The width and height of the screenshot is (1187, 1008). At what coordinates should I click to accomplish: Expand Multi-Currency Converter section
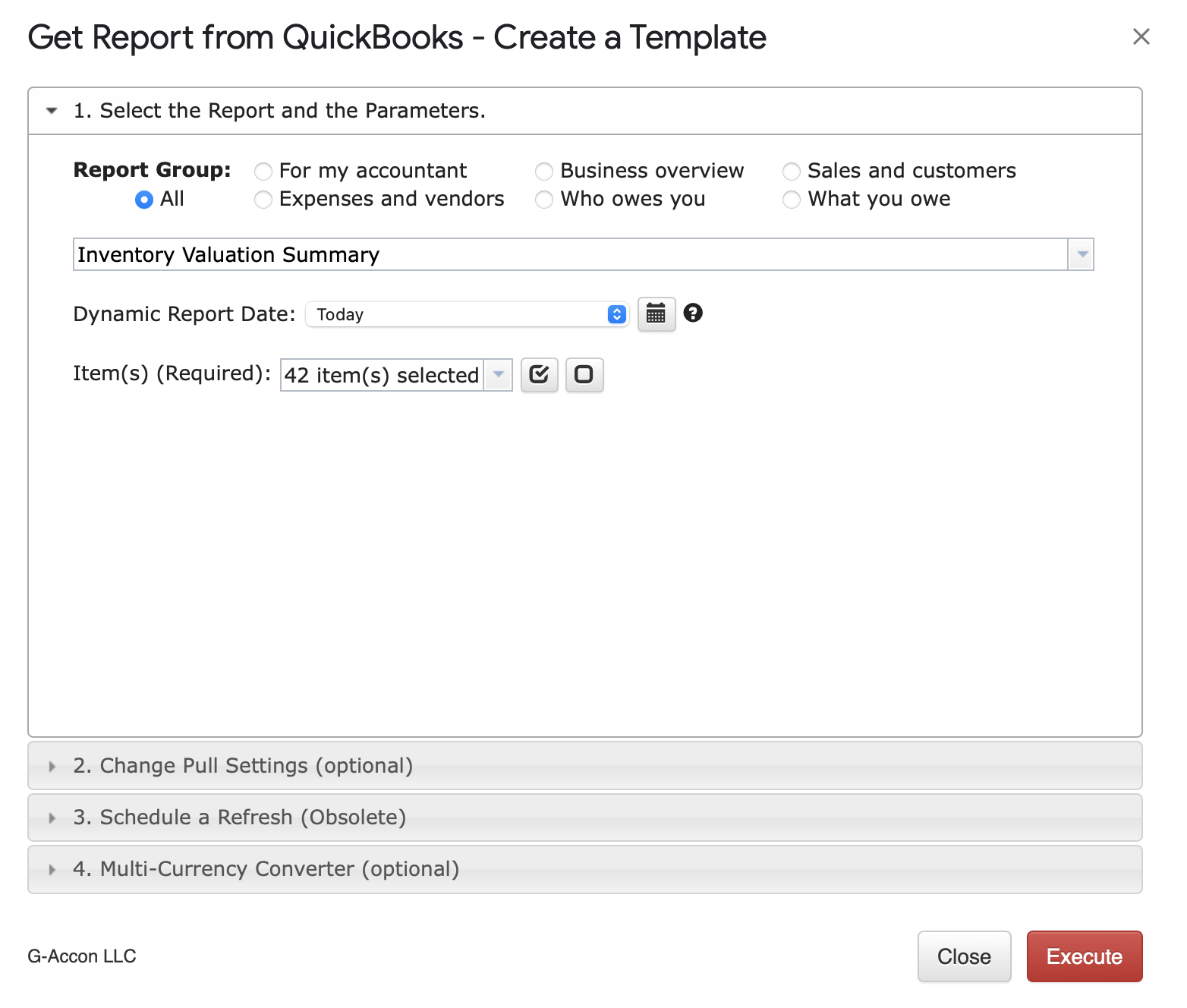(266, 868)
